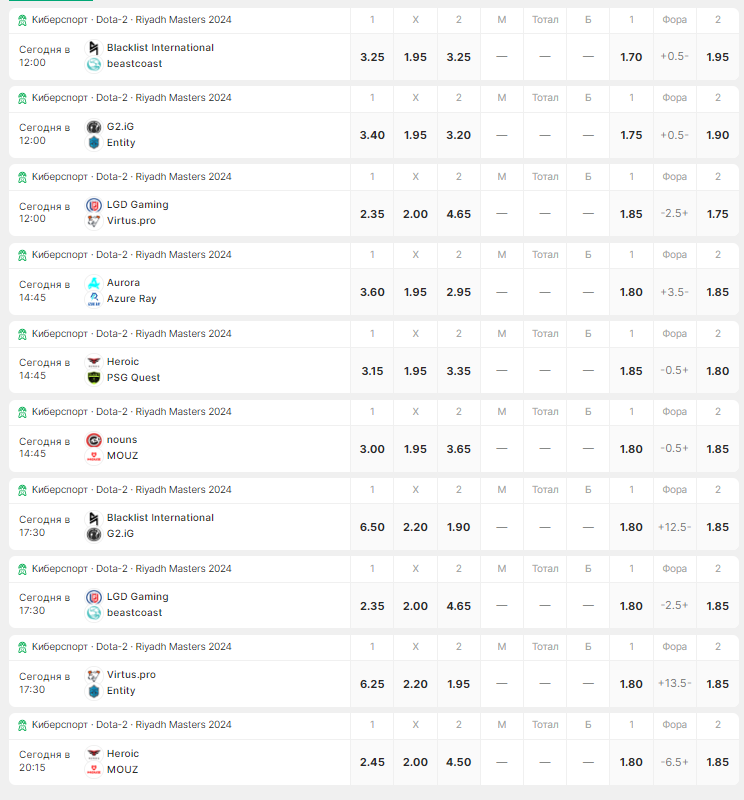Click Virtus.pro logo in the Virtus.pro vs Entity match
Screen dimensions: 744x800
94,675
